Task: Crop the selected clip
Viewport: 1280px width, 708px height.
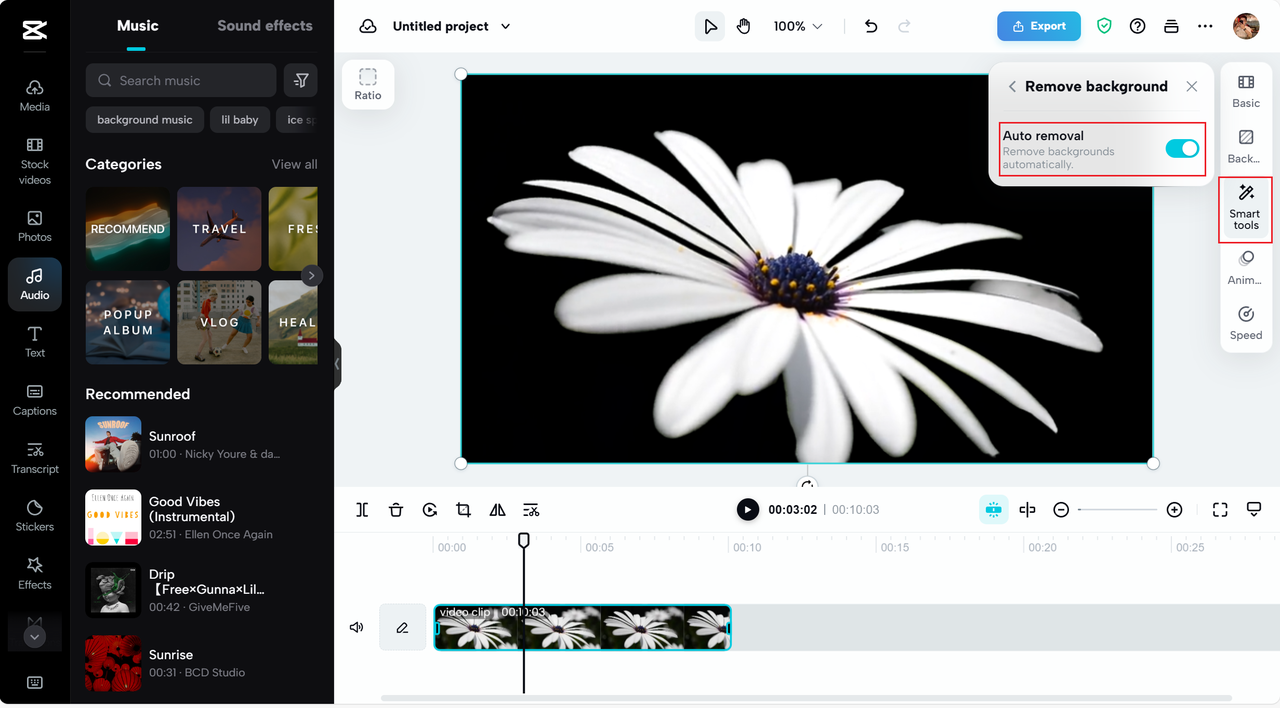Action: pos(463,510)
